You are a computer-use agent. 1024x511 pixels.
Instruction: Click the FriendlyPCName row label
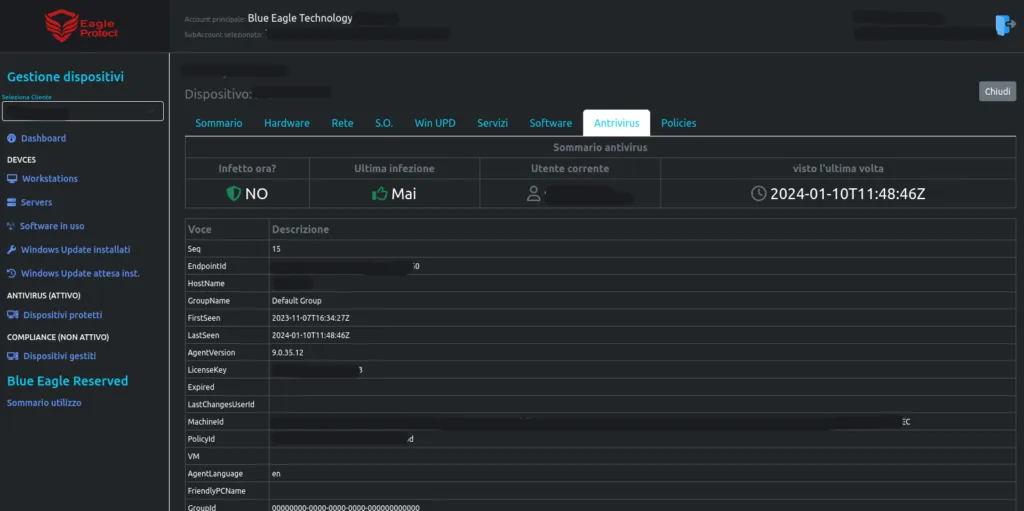(x=217, y=491)
